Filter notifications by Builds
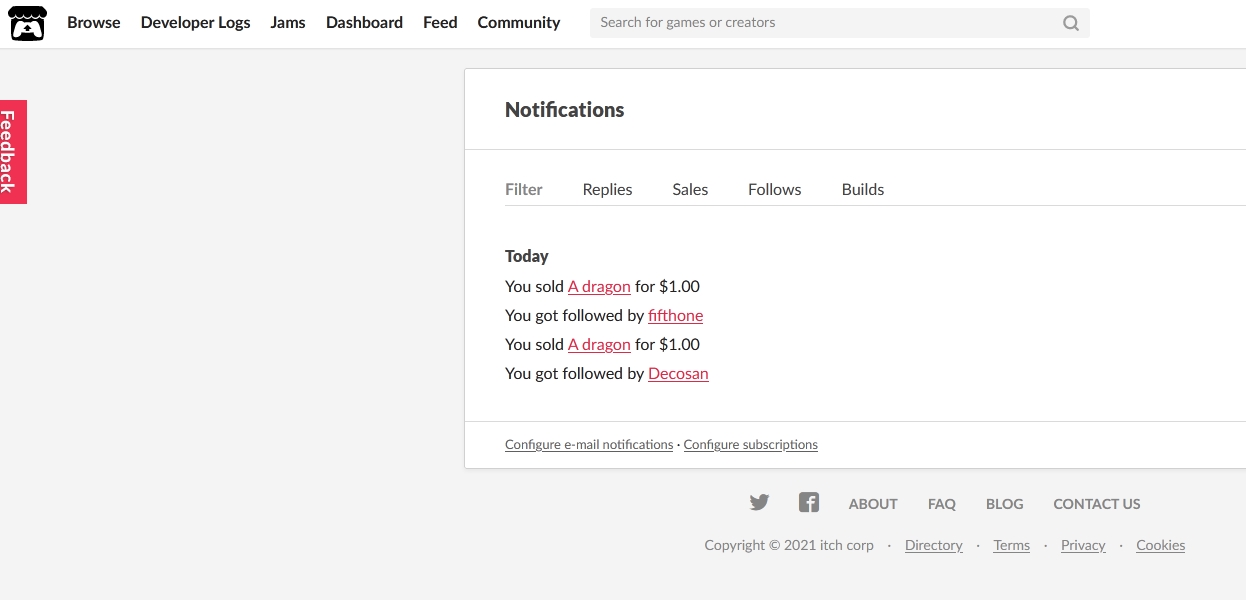This screenshot has width=1246, height=600. point(863,189)
